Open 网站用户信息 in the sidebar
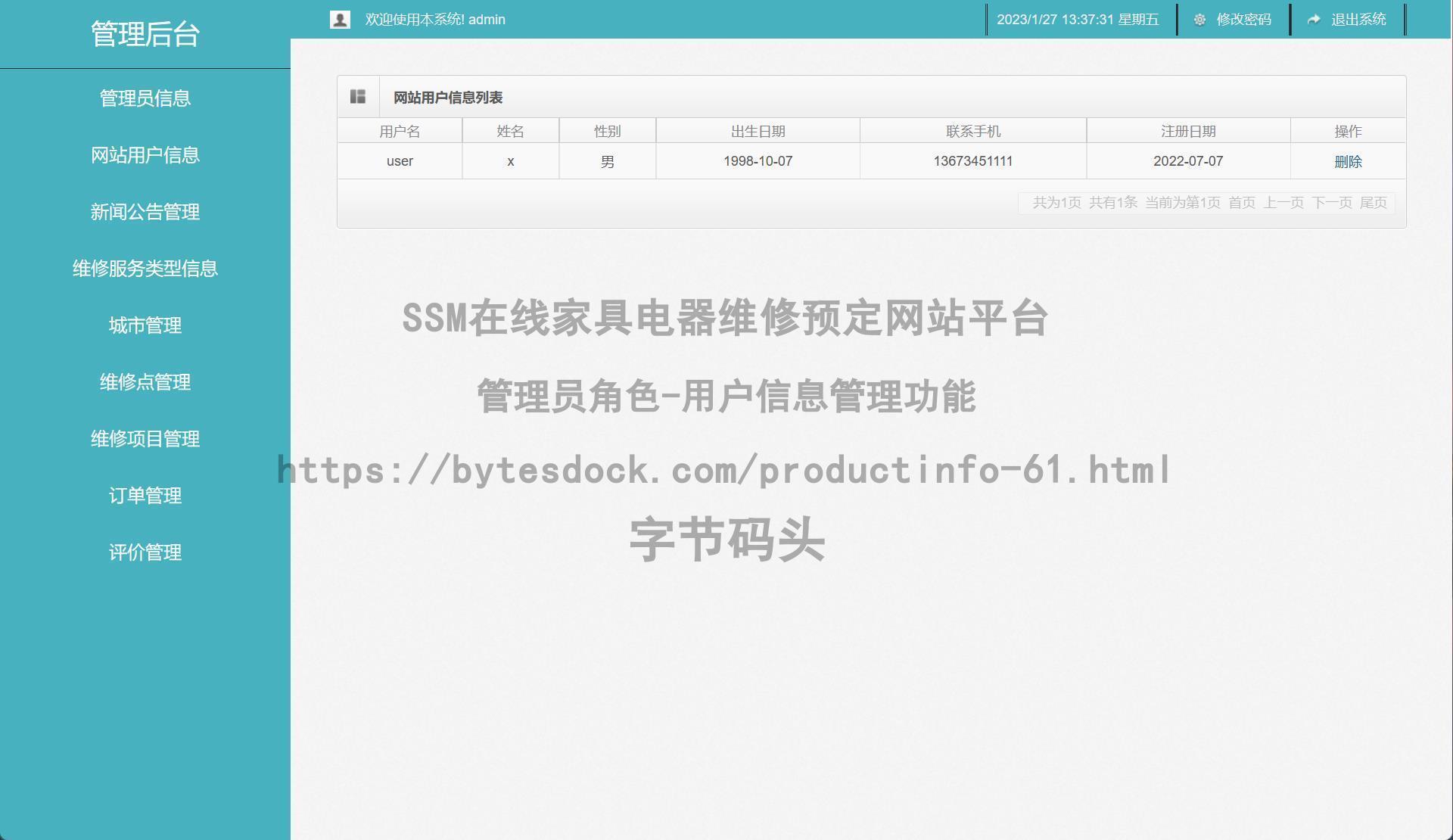 [145, 155]
